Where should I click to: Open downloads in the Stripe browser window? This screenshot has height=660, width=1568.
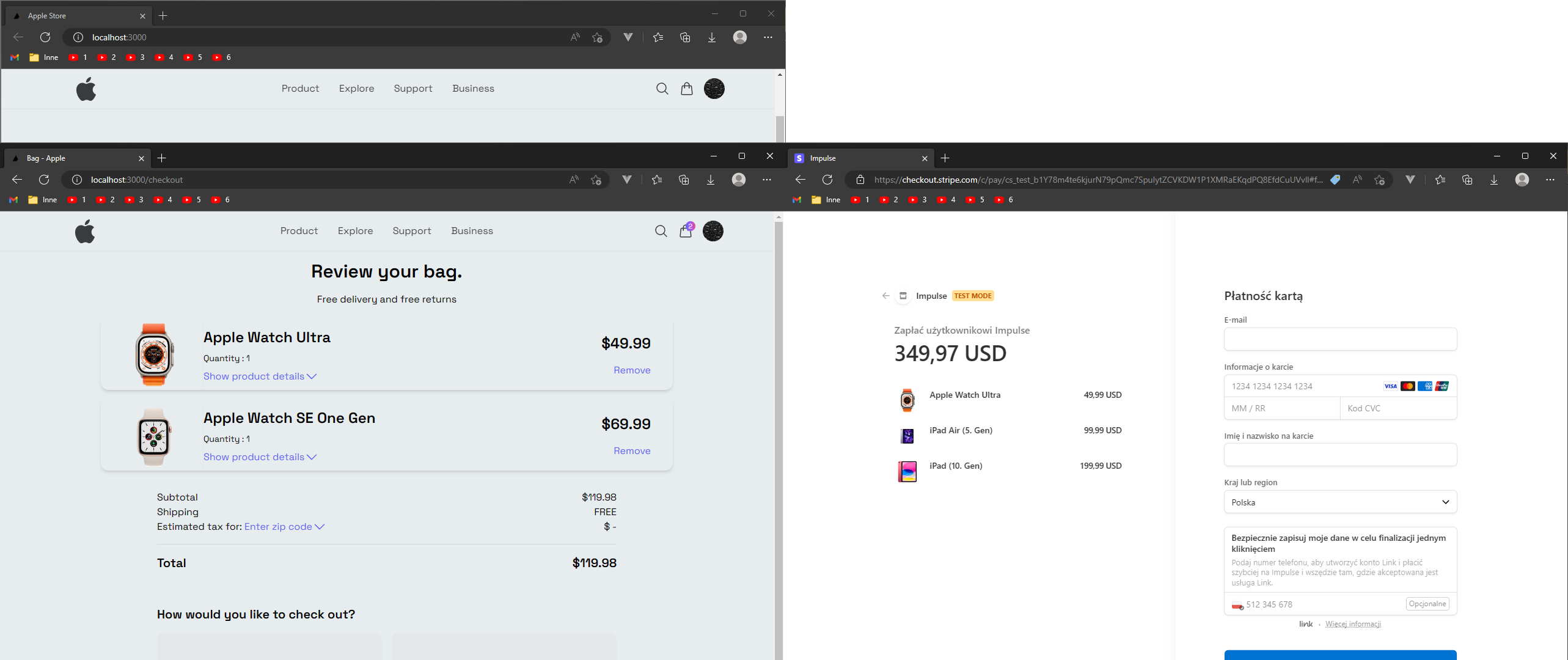[x=1493, y=180]
